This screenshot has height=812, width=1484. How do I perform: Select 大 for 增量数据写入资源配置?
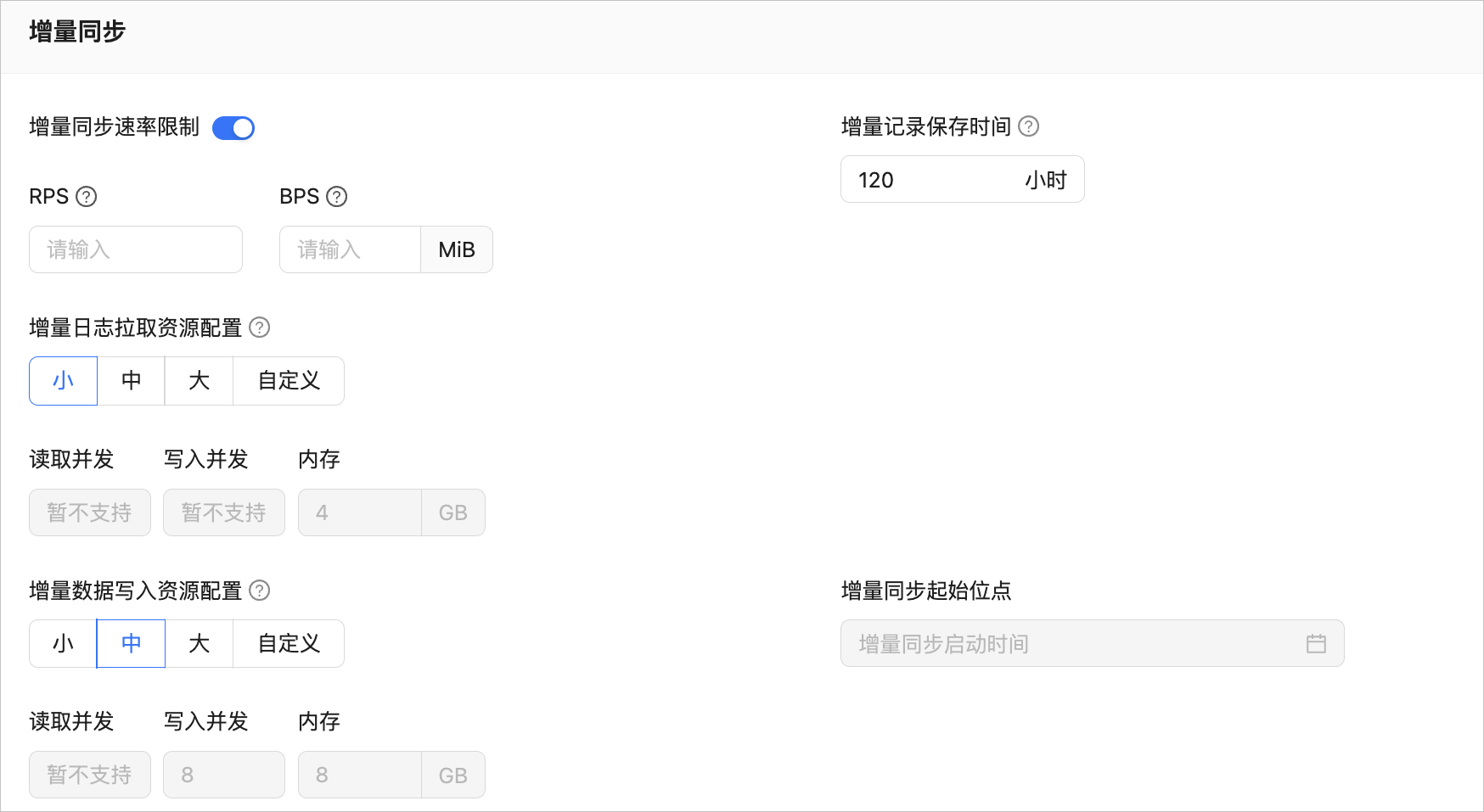(x=200, y=644)
